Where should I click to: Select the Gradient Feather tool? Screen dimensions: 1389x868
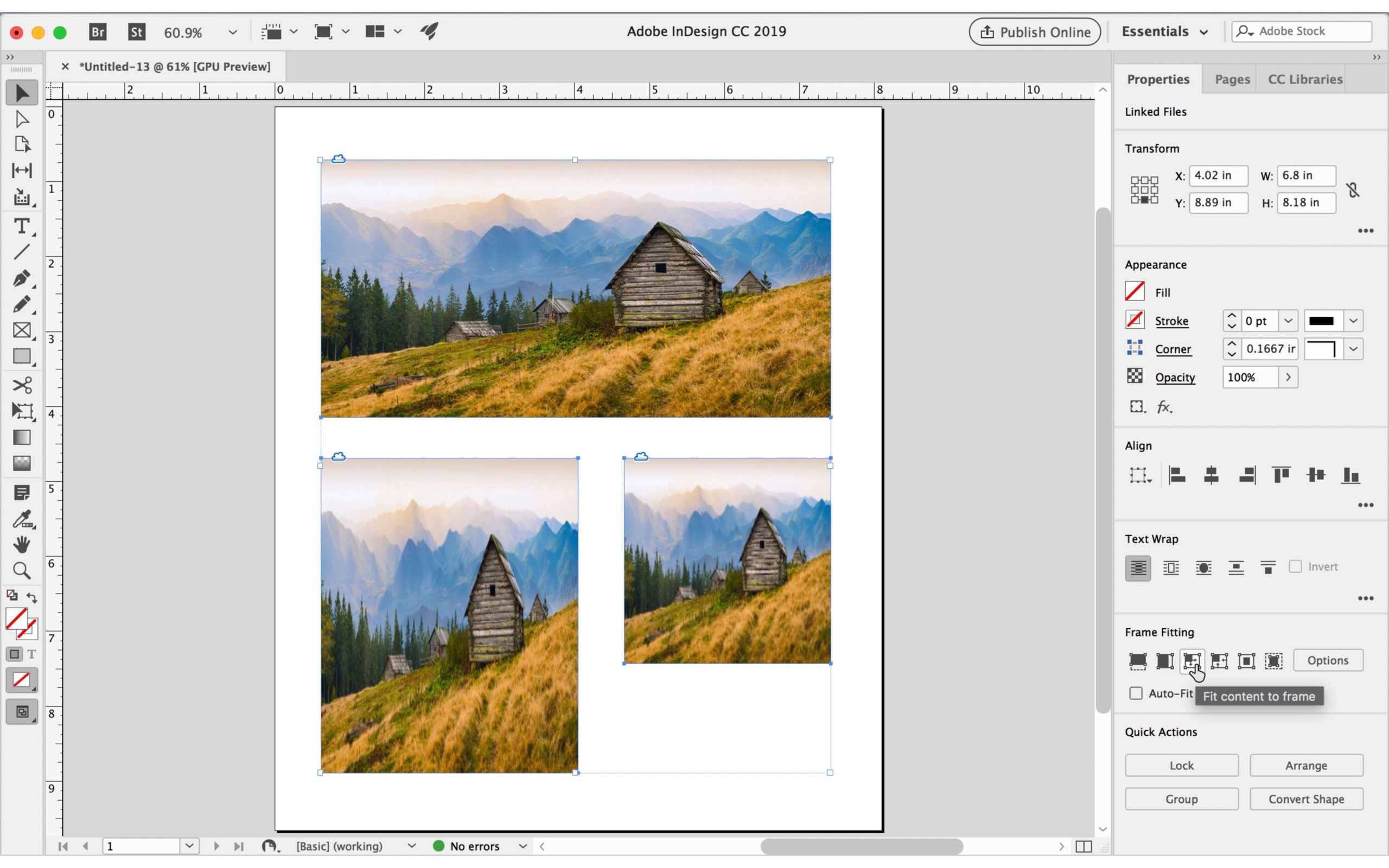click(22, 463)
